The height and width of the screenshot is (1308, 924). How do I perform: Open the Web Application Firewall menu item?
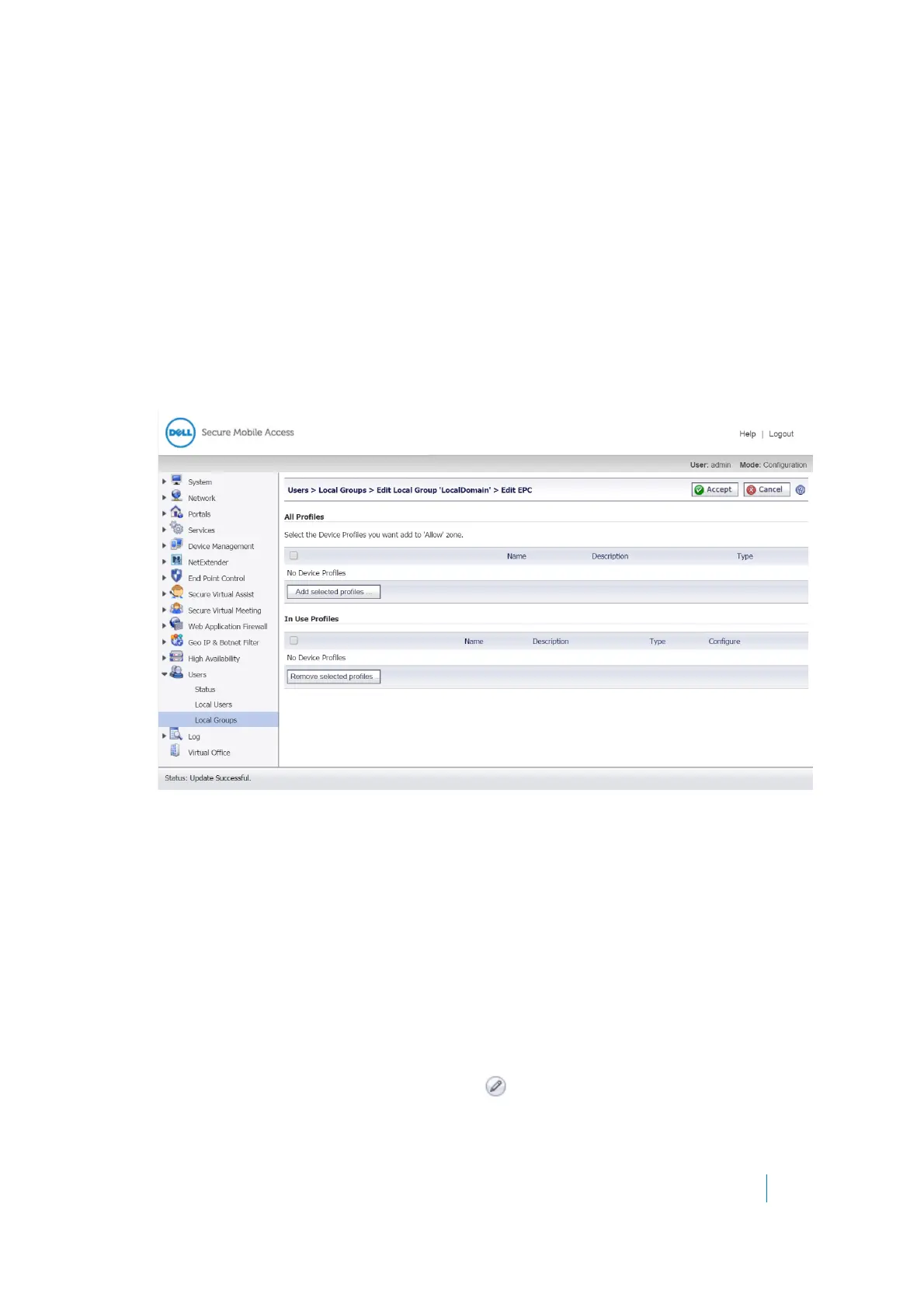click(x=228, y=627)
